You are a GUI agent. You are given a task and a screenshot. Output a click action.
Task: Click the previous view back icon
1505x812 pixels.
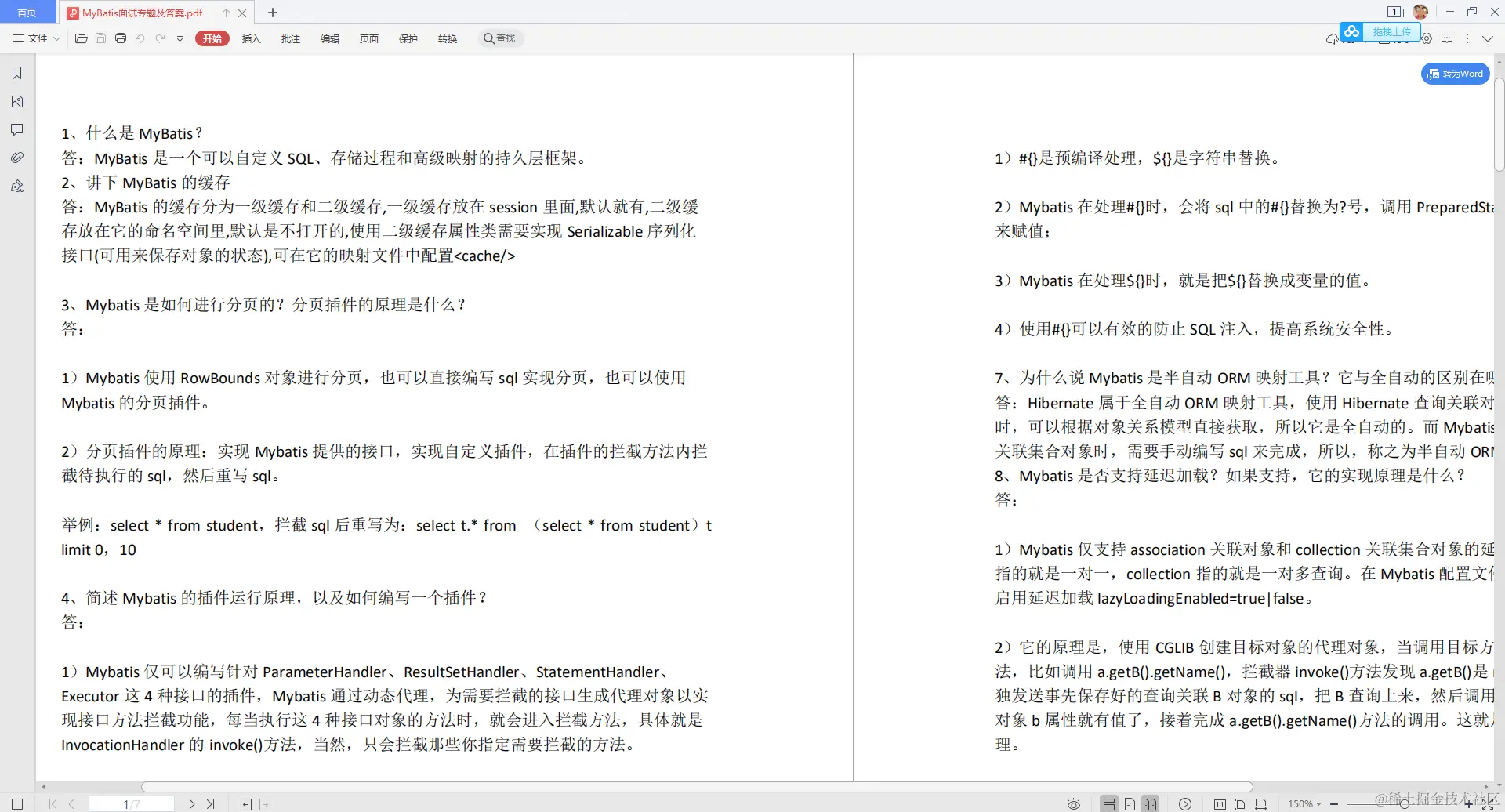[x=246, y=804]
